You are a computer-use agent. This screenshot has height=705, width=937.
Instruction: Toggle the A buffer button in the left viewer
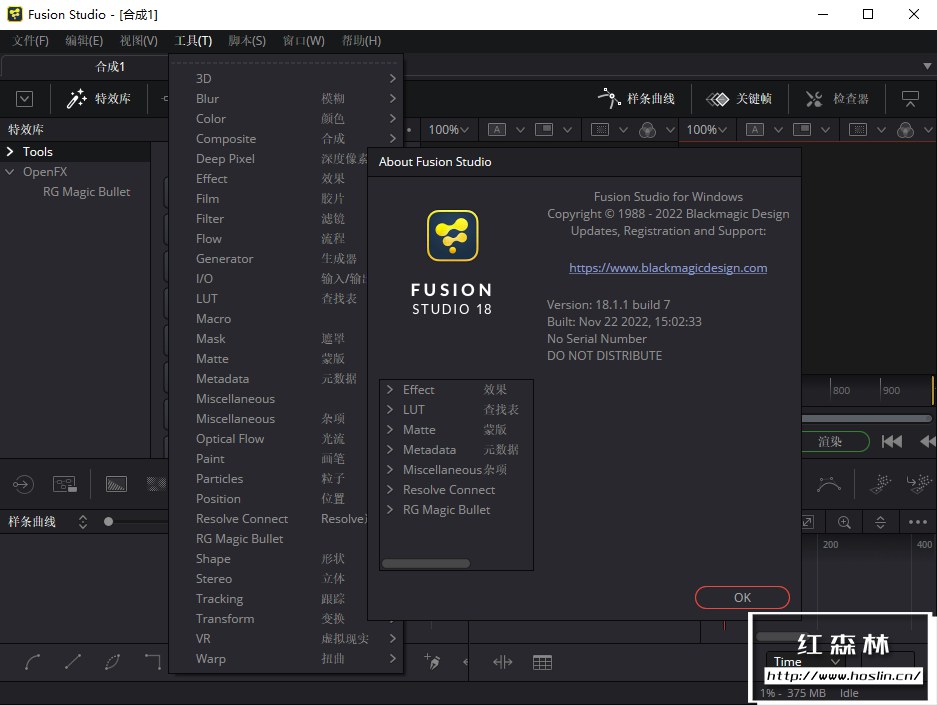[x=497, y=130]
